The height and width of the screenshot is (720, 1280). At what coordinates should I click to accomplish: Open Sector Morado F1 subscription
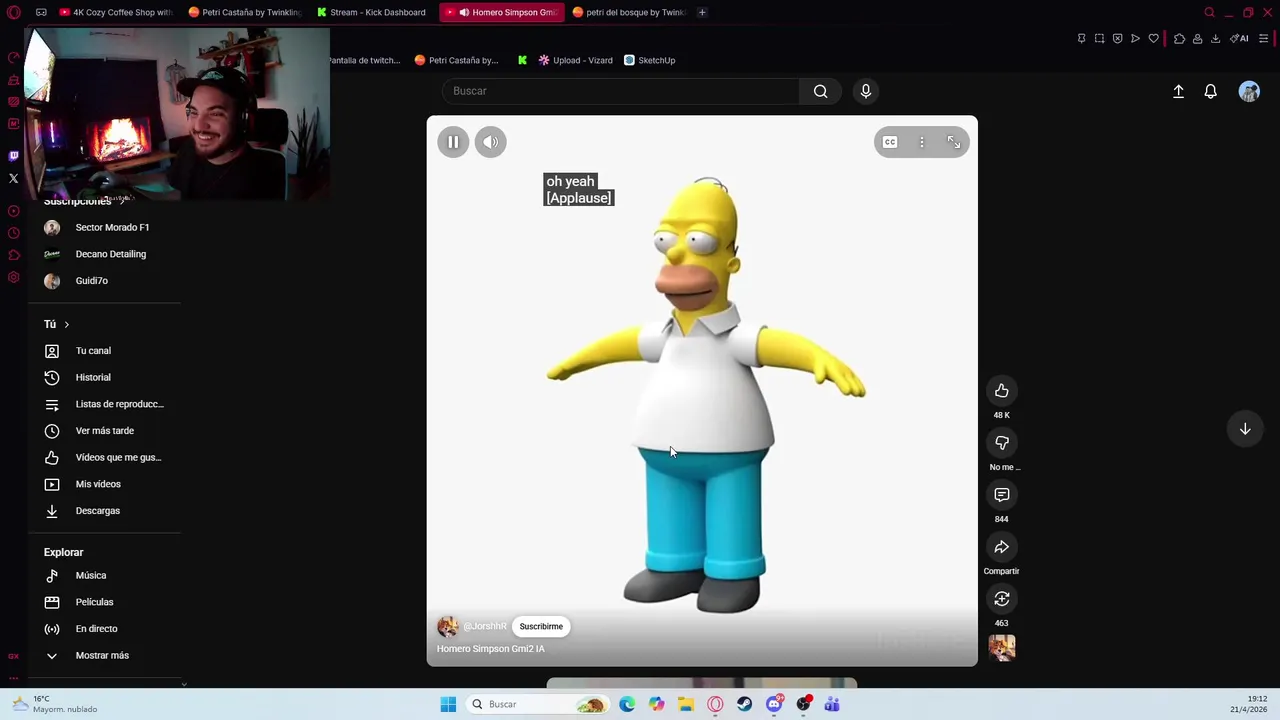point(111,227)
